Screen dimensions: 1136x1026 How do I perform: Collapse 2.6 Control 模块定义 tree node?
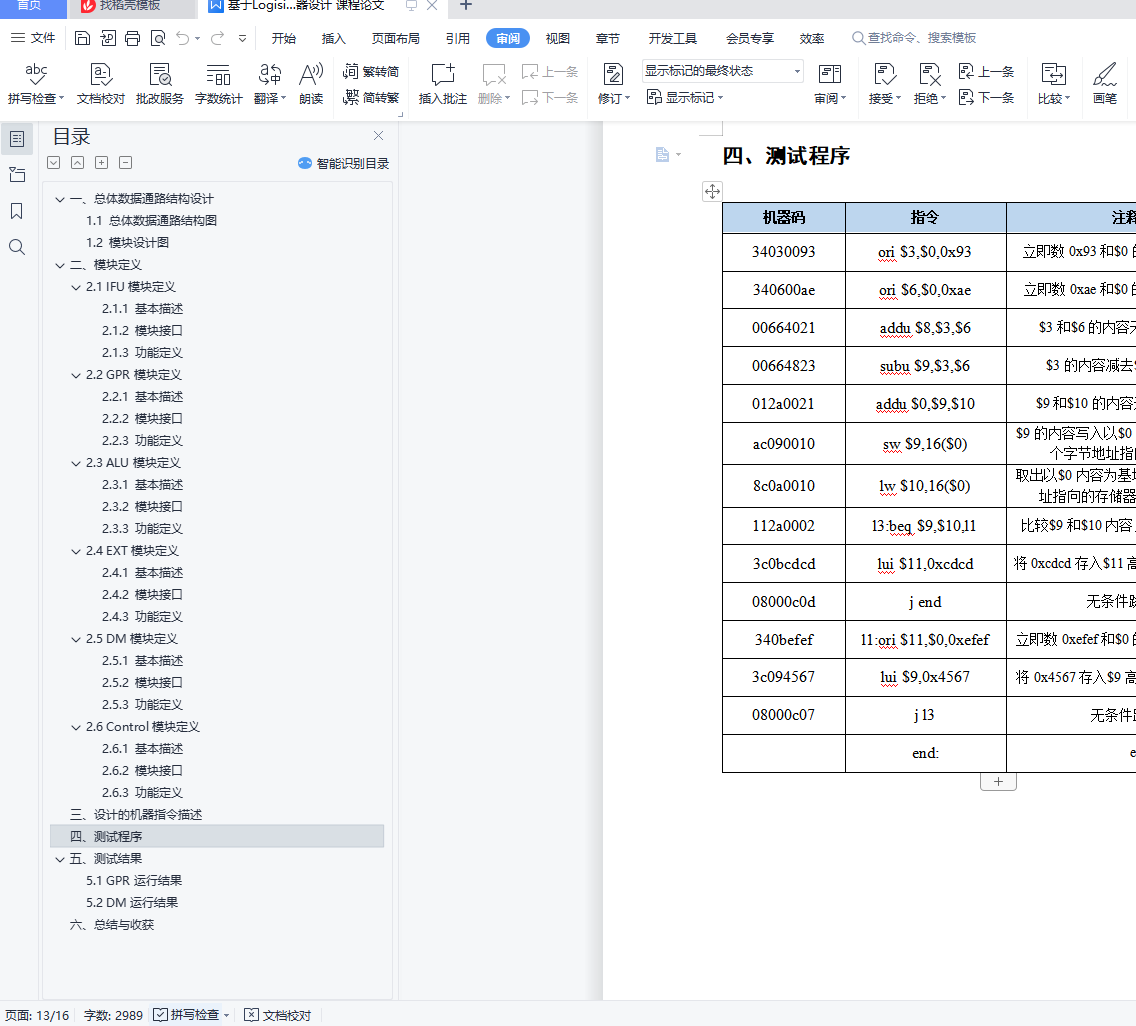76,727
